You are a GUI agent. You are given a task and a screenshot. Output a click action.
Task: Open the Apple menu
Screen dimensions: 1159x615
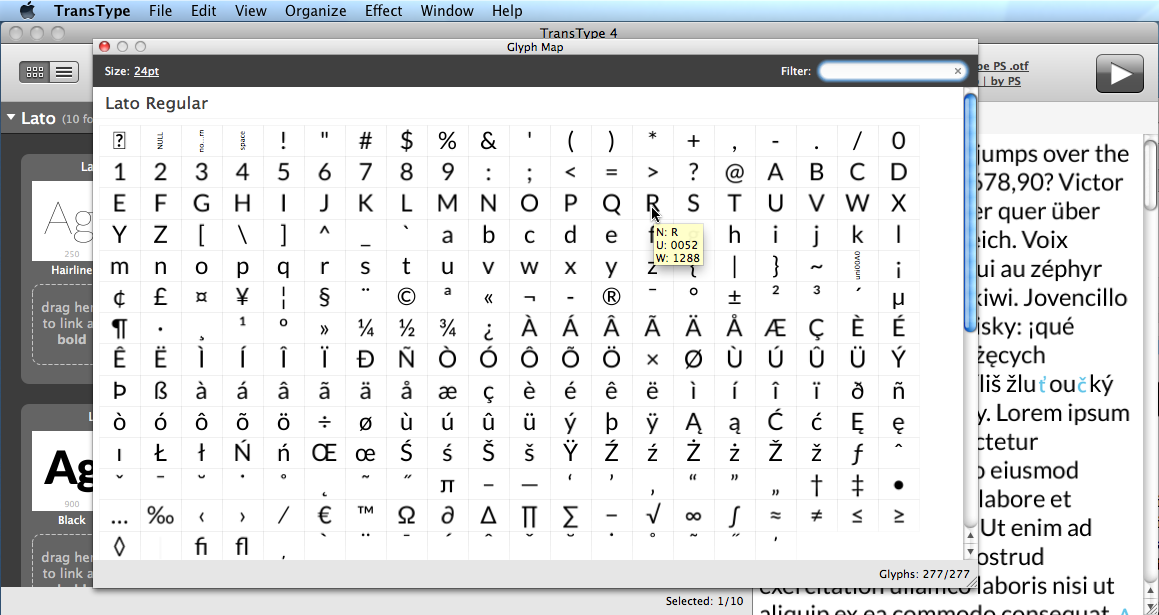click(x=27, y=10)
